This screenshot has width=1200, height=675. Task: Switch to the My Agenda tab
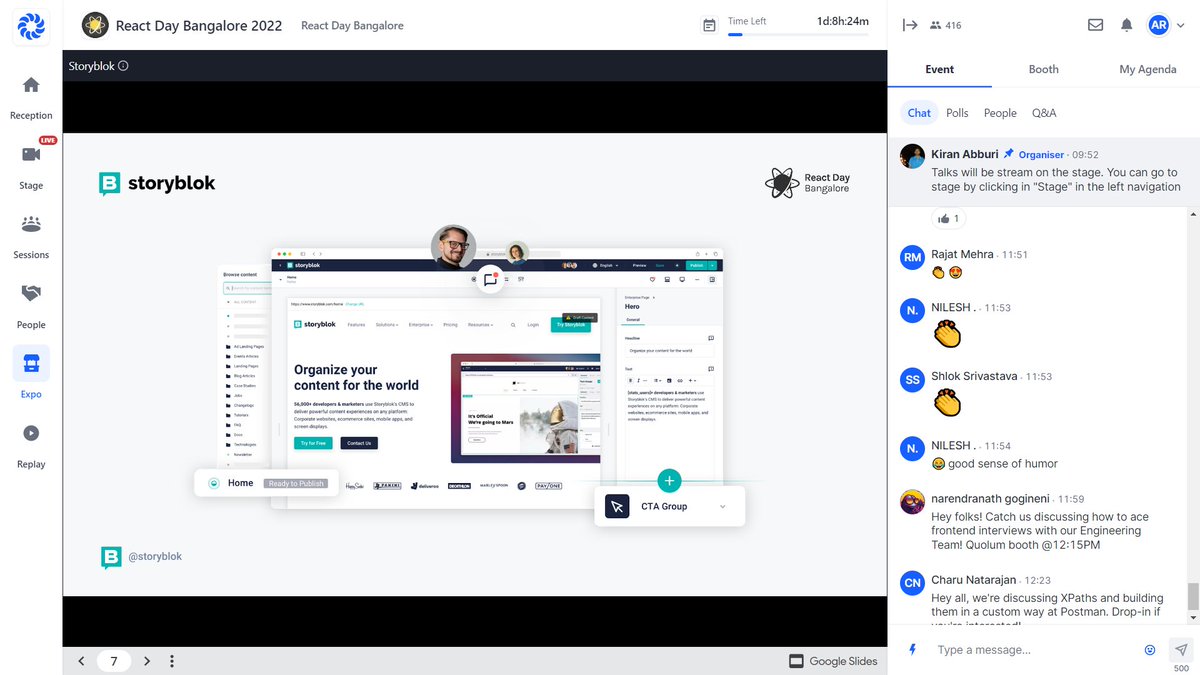[x=1148, y=69]
